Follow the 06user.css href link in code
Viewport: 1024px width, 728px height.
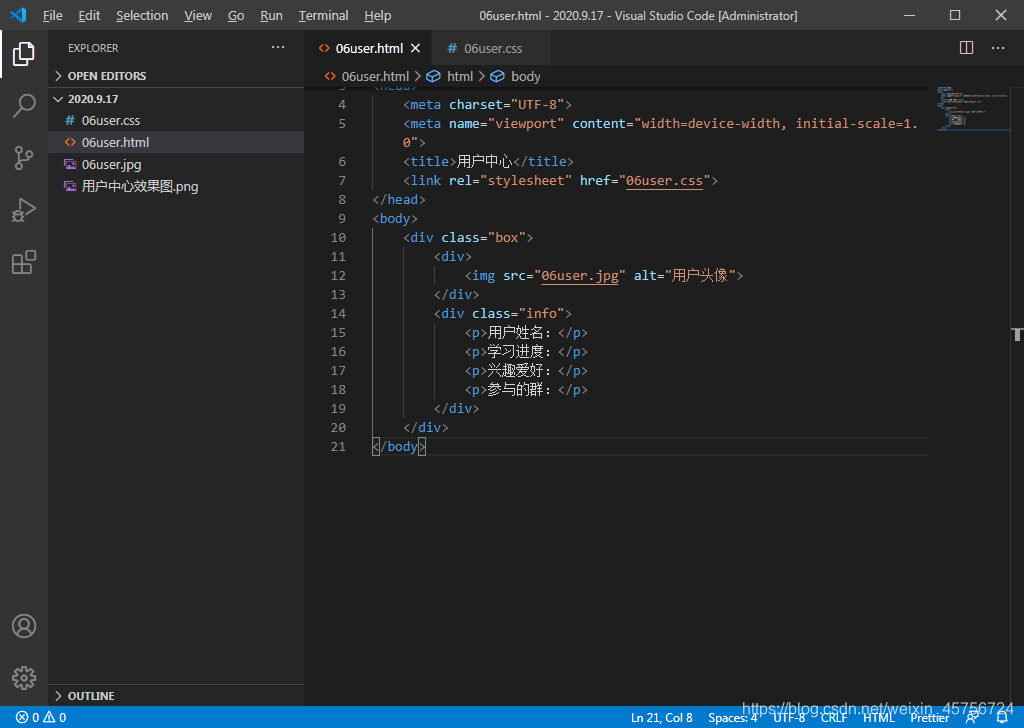pos(664,180)
